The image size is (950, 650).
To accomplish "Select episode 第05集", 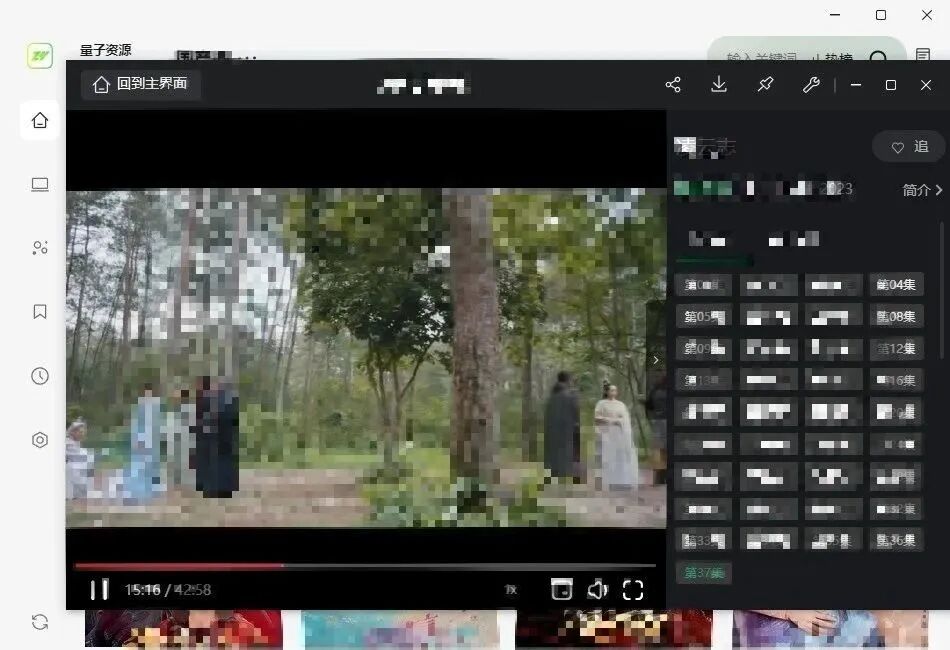I will pyautogui.click(x=703, y=316).
